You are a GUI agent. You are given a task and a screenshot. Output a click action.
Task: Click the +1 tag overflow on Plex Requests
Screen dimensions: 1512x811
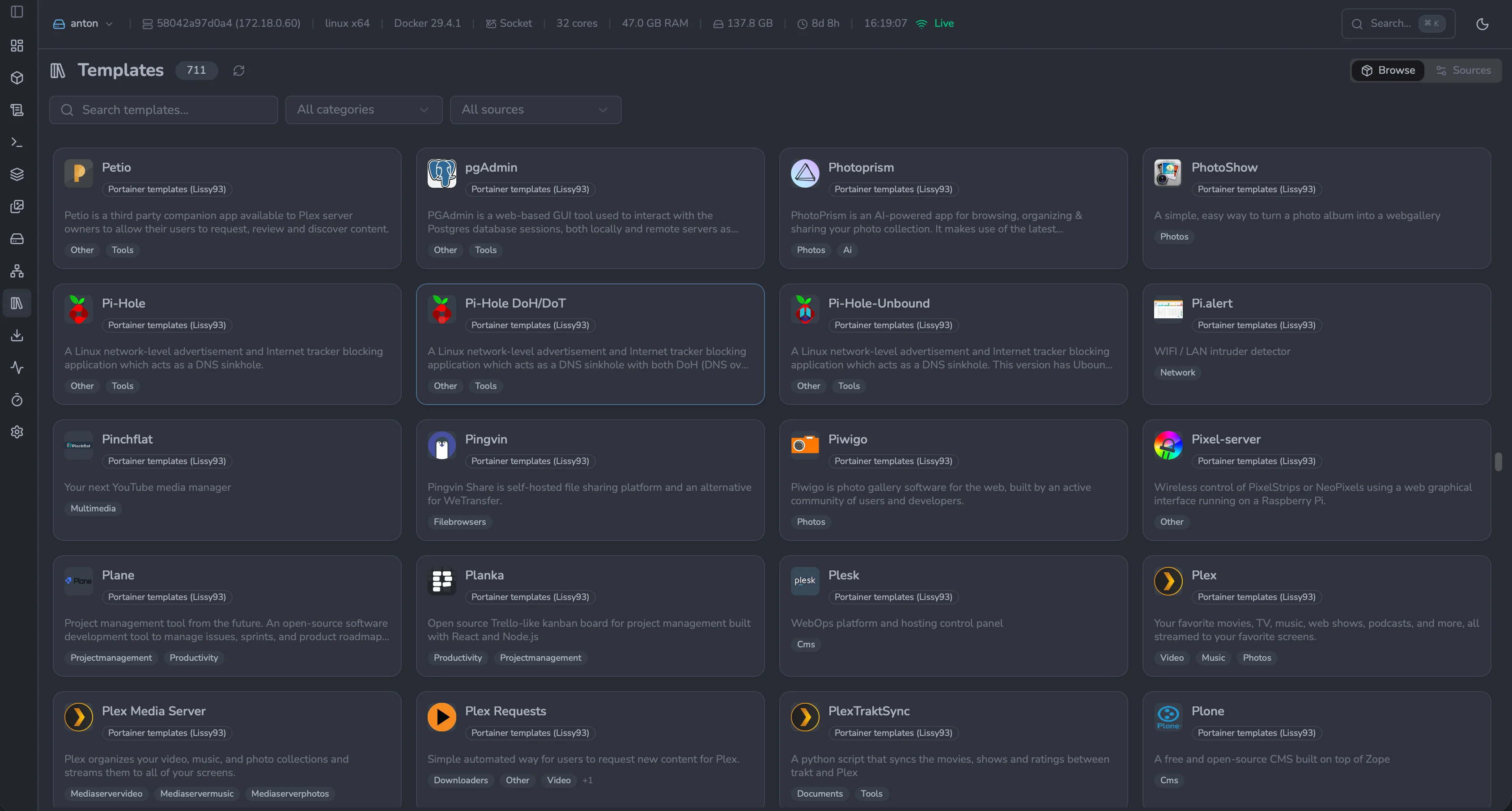[x=587, y=780]
